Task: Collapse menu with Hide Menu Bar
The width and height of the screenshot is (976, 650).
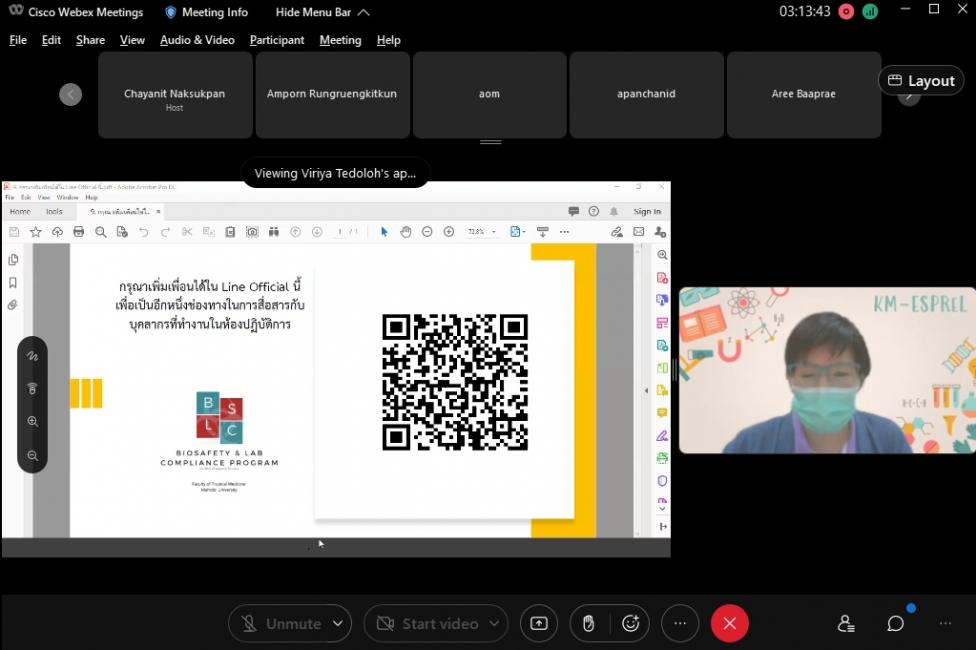Action: coord(322,12)
